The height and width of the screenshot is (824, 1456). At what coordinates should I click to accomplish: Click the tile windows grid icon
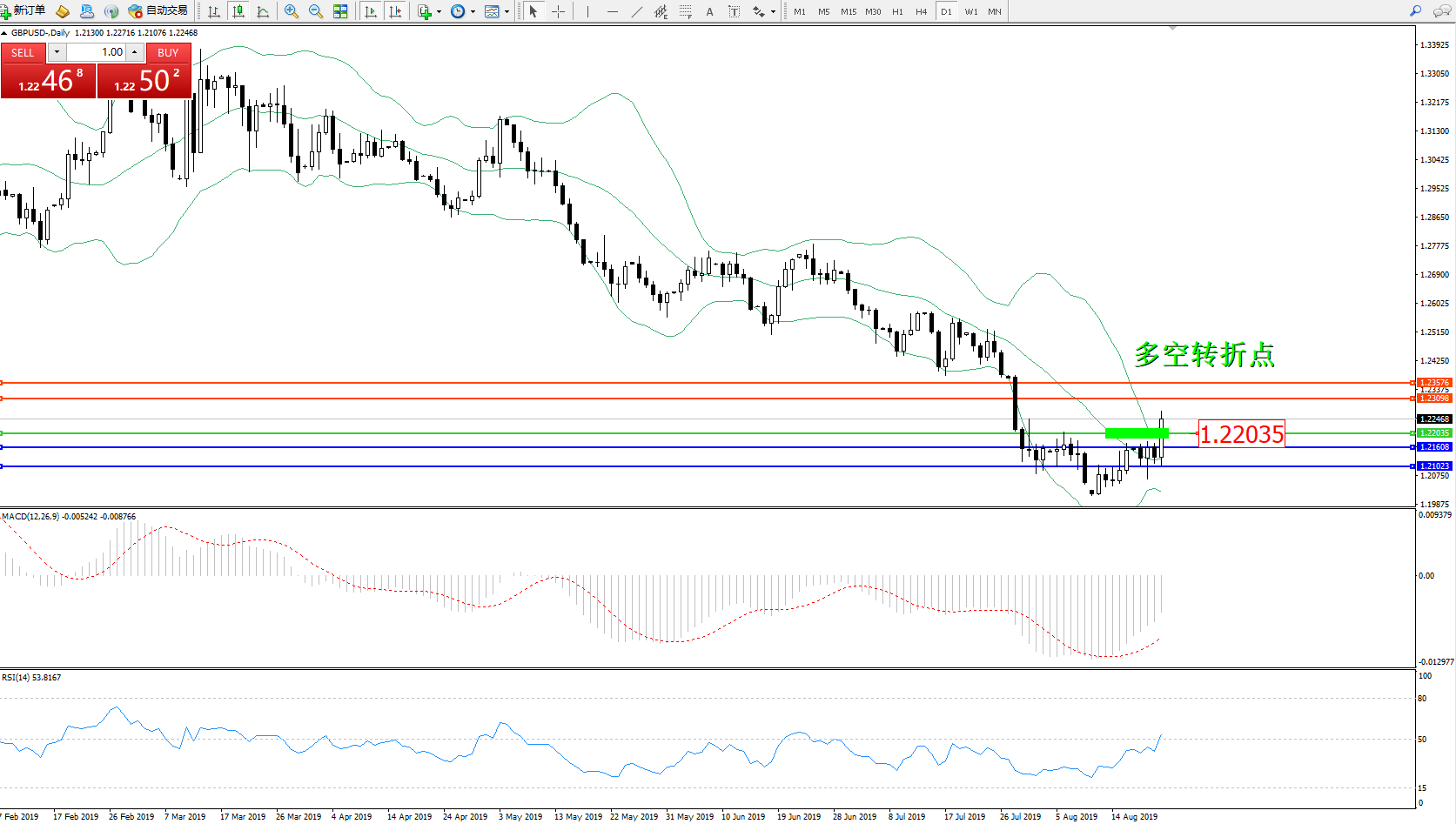(x=340, y=11)
